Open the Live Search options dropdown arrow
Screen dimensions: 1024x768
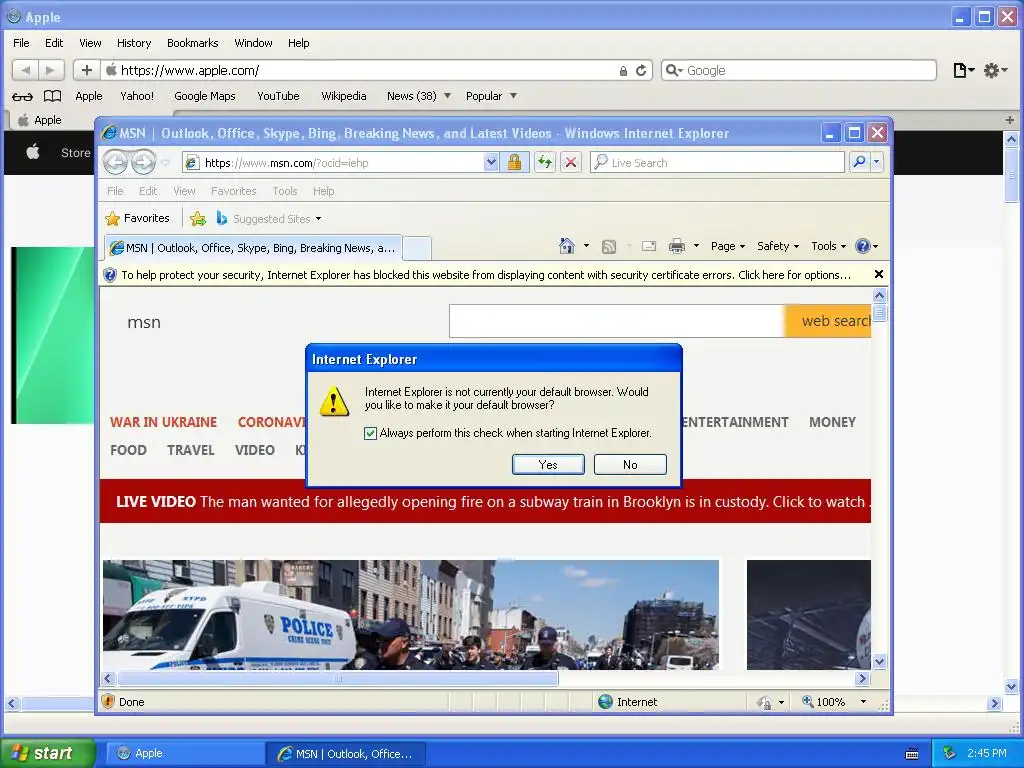tap(876, 162)
